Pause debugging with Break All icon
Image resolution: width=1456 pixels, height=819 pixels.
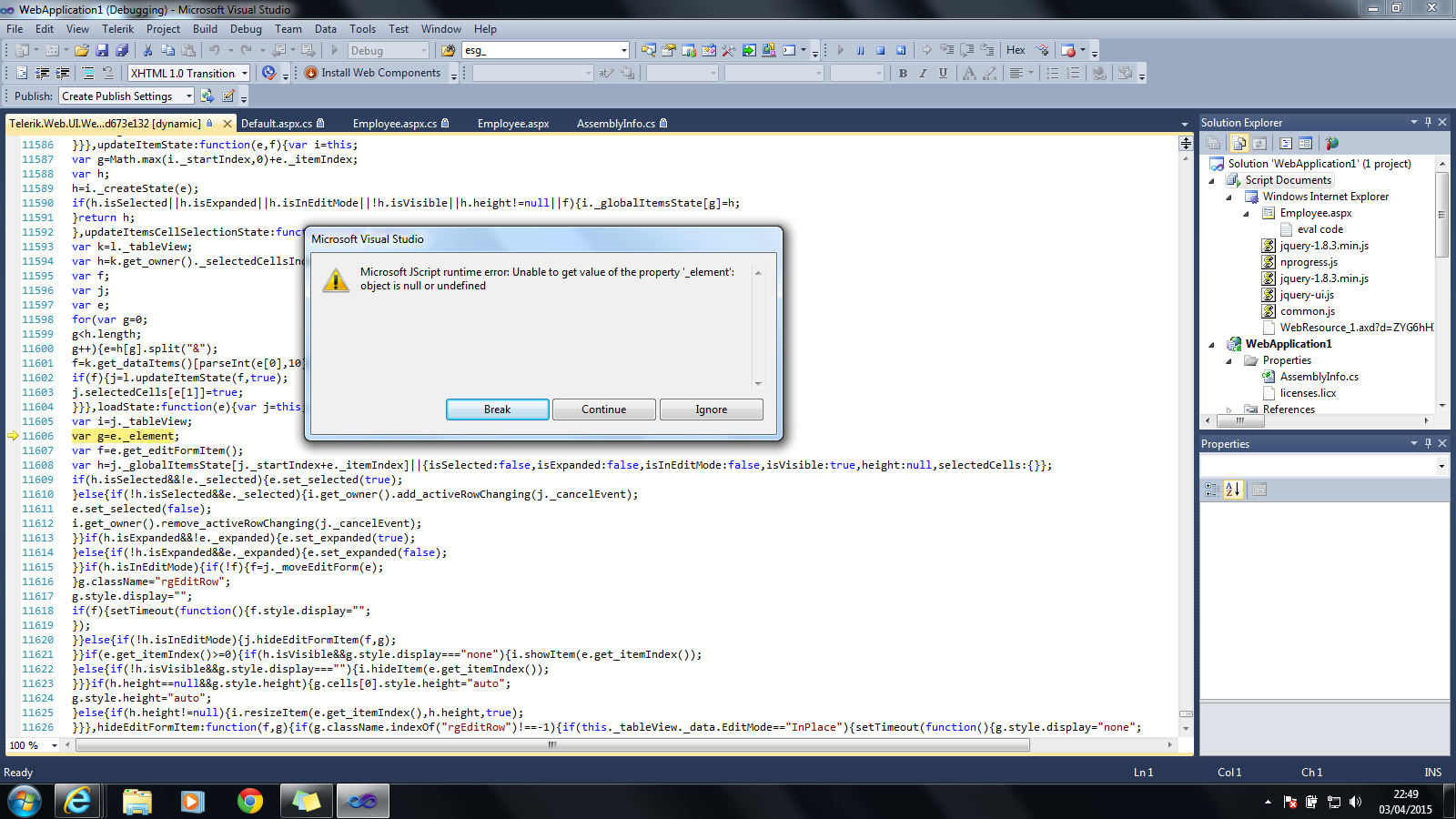pos(860,50)
